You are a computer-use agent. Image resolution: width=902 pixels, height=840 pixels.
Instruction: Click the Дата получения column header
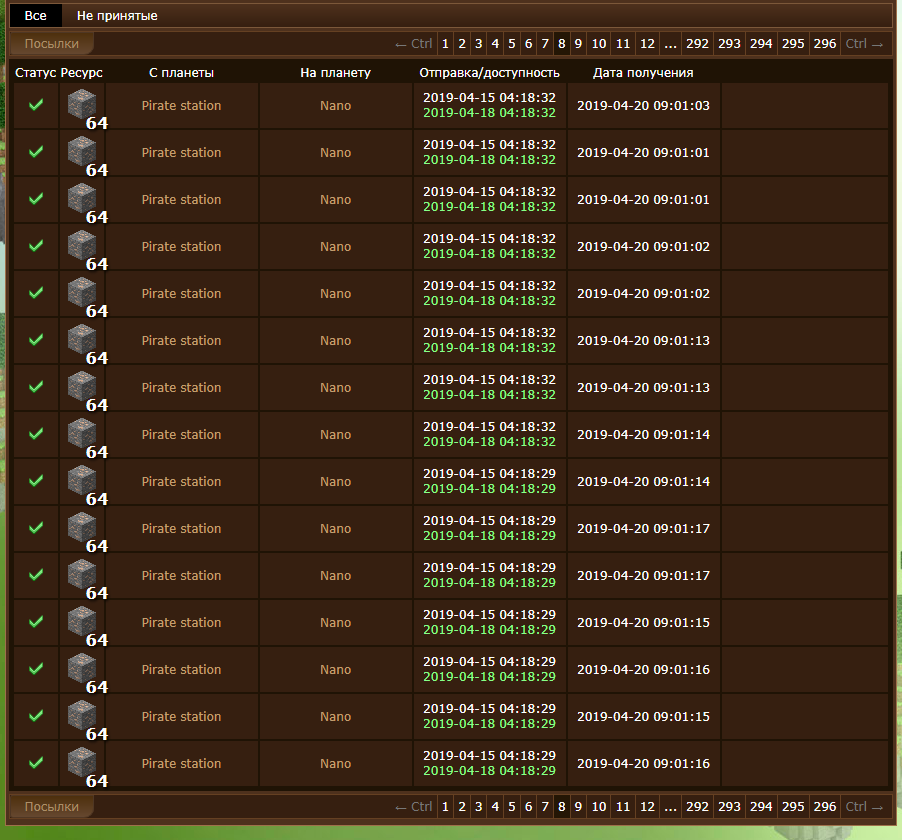(x=643, y=73)
